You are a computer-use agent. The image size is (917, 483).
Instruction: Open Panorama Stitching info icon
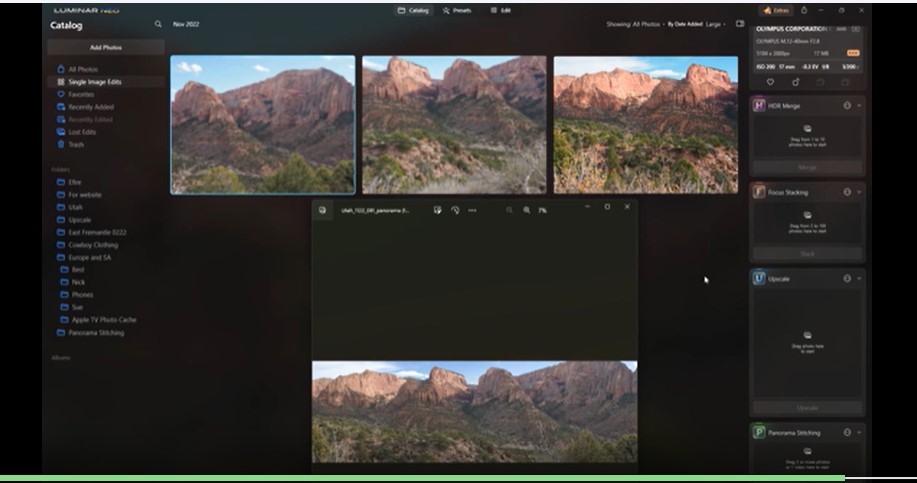[847, 433]
